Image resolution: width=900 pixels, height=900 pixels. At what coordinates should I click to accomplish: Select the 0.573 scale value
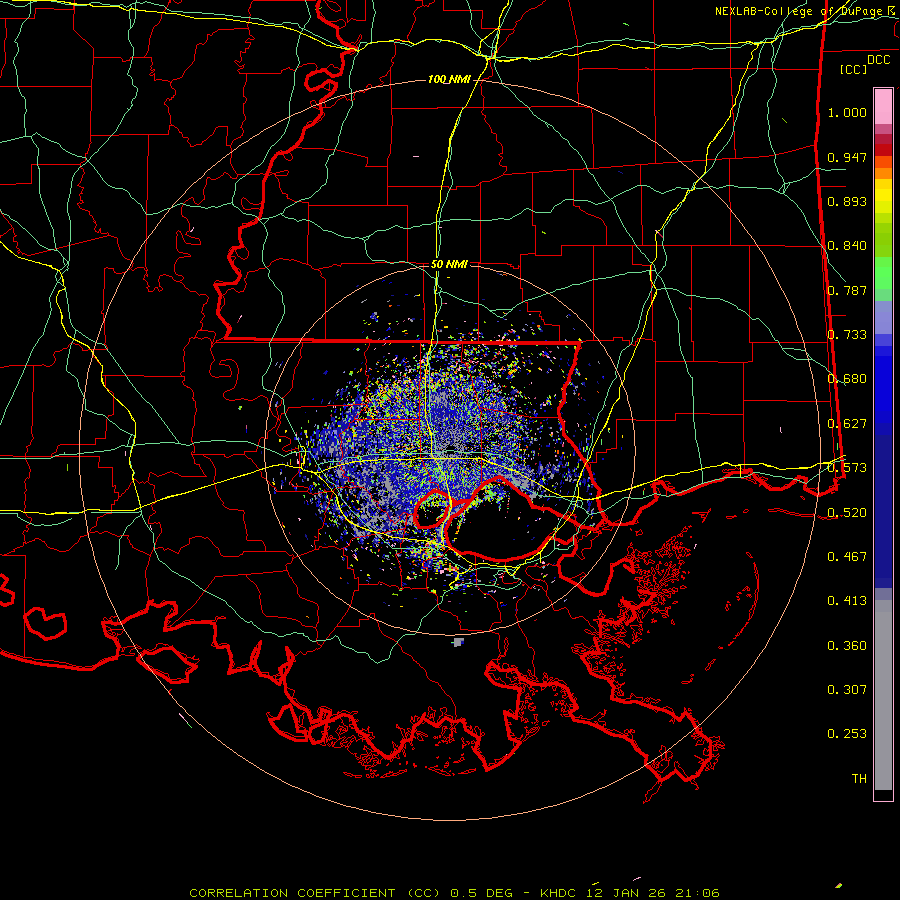point(847,468)
